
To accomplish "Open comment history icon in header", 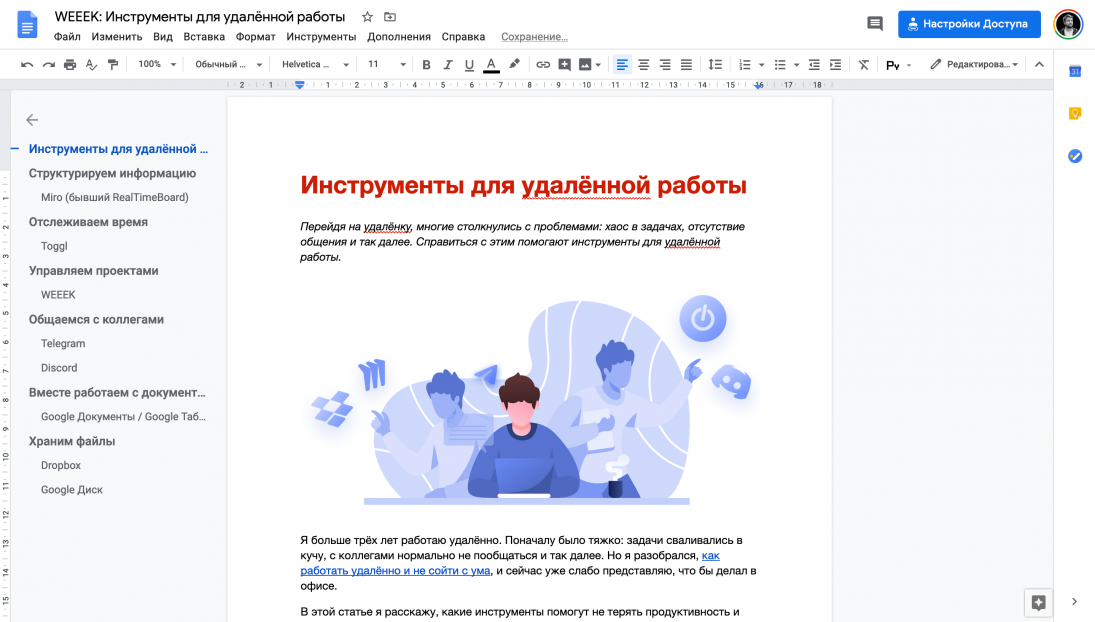I will point(875,24).
